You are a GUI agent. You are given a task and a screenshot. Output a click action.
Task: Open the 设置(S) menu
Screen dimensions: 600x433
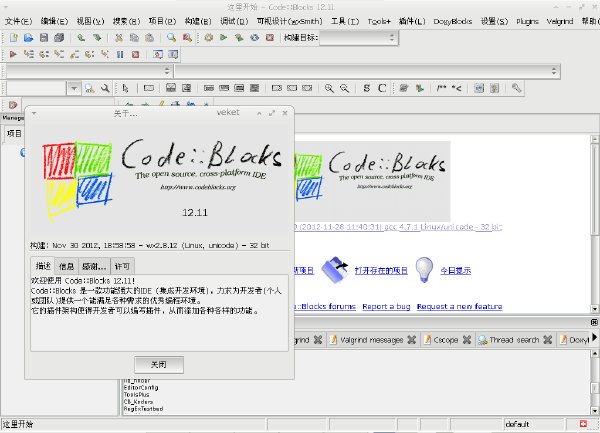(x=494, y=21)
